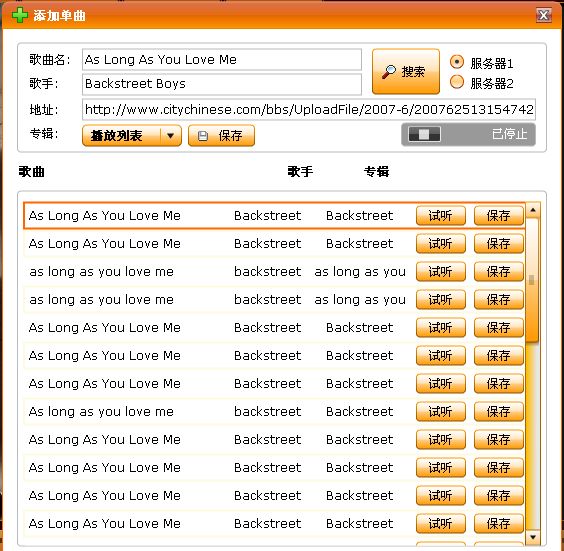Screen dimensions: 564x551
Task: Open the 播放列表 album dropdown arrow
Action: point(170,136)
